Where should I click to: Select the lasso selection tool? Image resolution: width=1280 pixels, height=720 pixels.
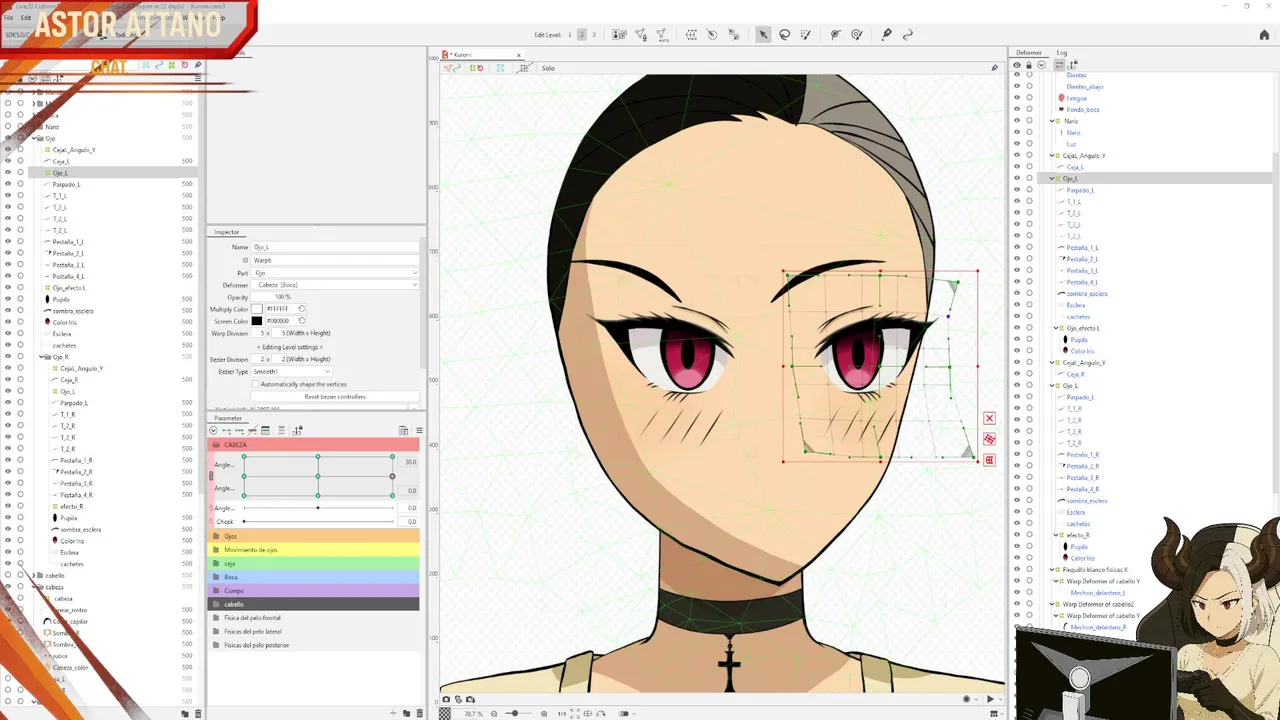pyautogui.click(x=785, y=35)
